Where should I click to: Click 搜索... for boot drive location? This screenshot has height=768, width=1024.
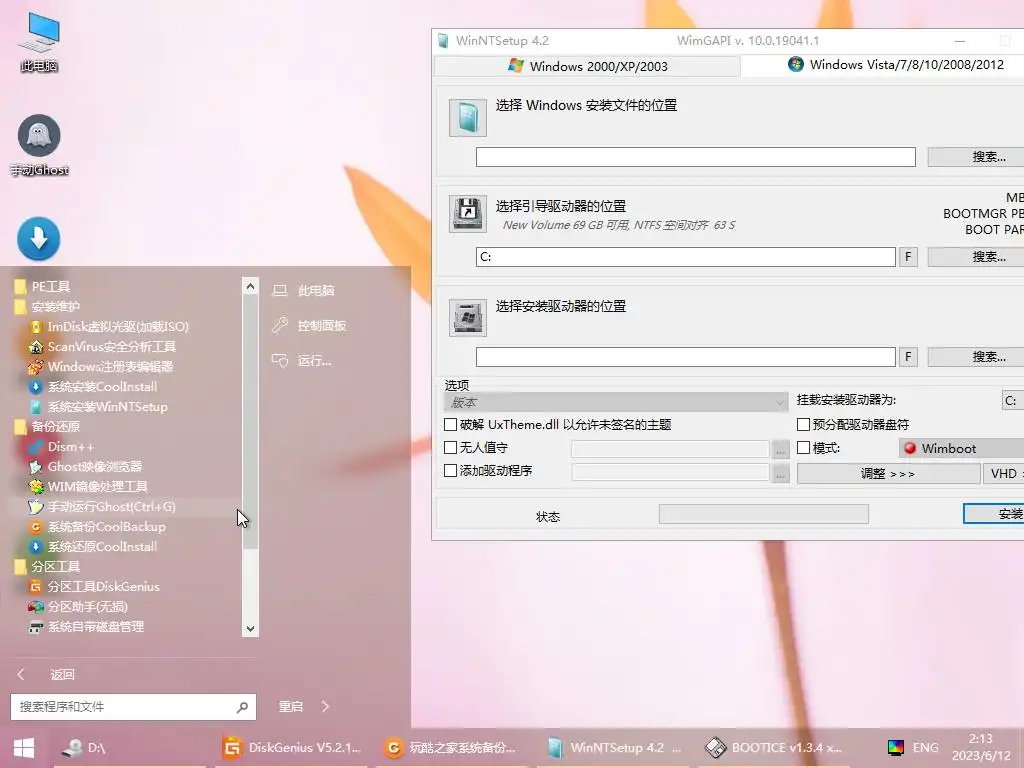976,257
